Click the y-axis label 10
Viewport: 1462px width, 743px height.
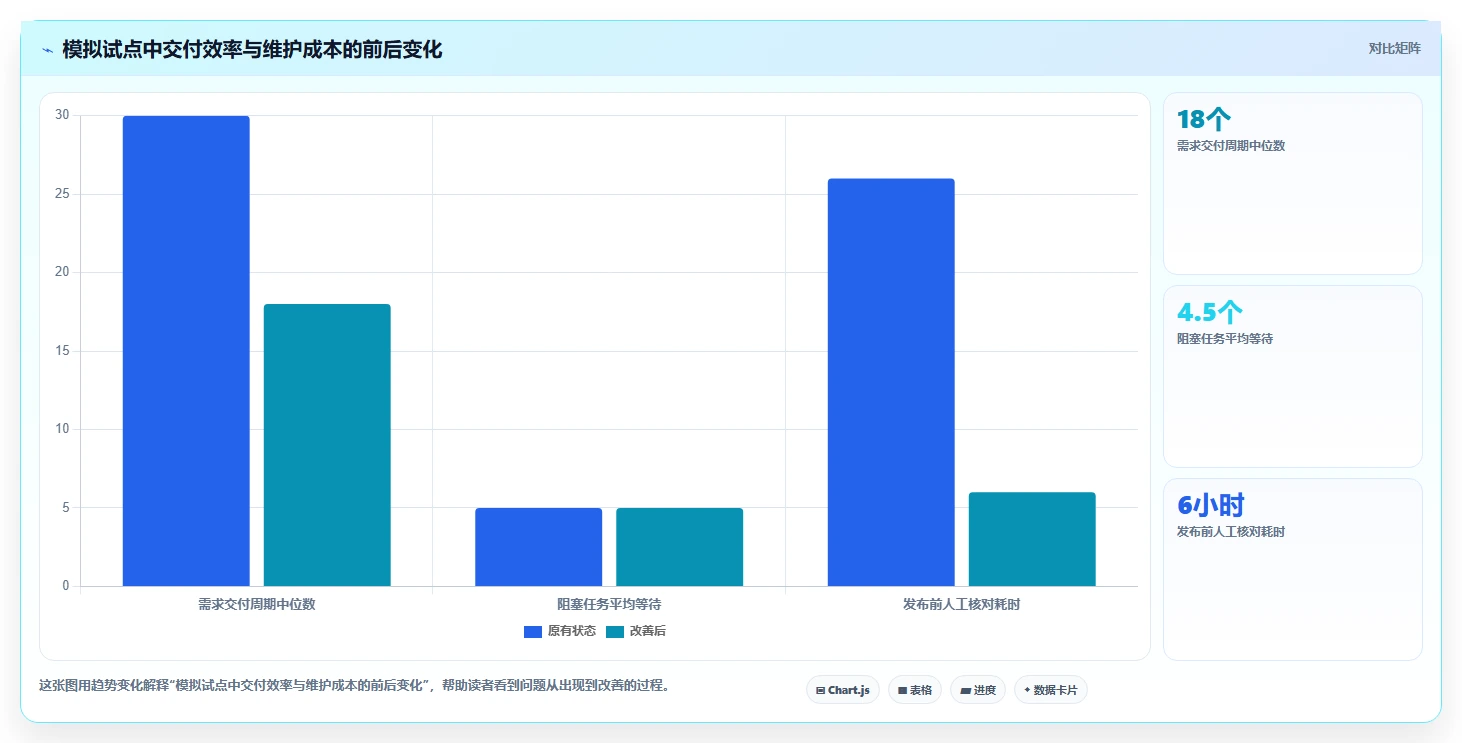coord(62,429)
